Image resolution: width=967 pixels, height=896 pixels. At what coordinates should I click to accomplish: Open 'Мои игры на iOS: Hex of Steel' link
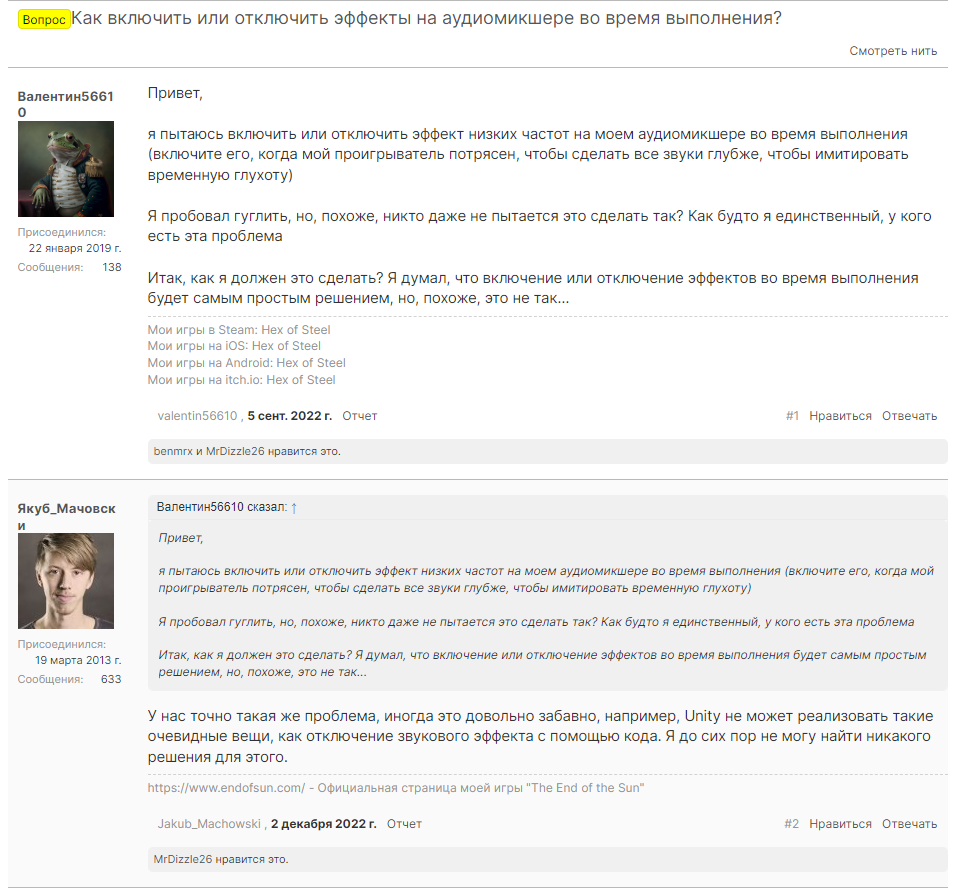pos(234,346)
